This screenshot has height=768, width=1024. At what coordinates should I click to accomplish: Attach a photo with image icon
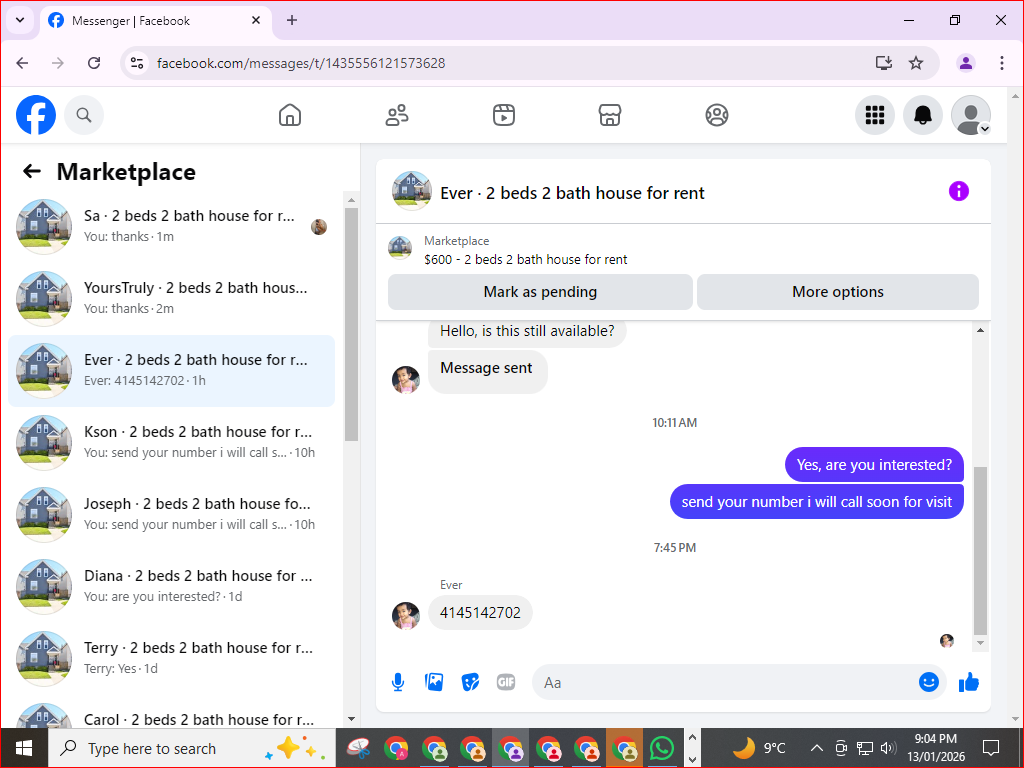point(434,682)
